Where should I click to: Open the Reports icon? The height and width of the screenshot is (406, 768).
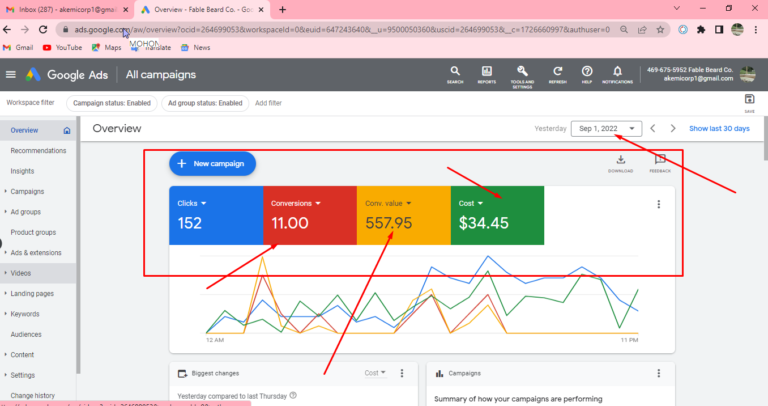pyautogui.click(x=487, y=74)
